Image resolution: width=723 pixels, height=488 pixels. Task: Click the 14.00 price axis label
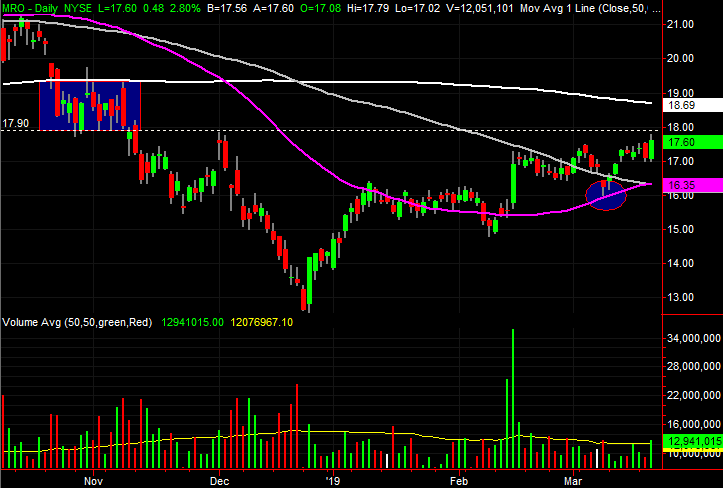681,263
